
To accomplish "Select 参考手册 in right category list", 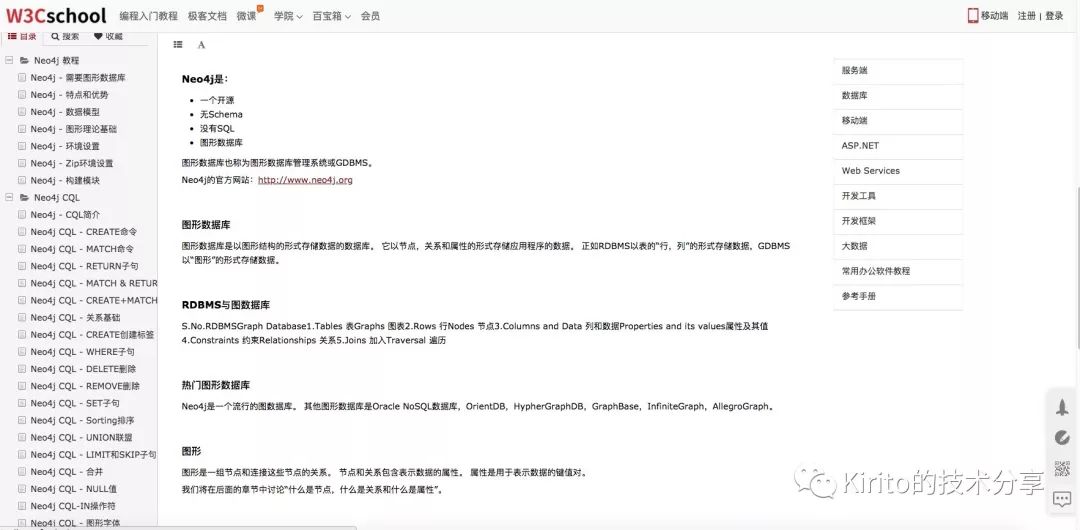I will pyautogui.click(x=897, y=296).
